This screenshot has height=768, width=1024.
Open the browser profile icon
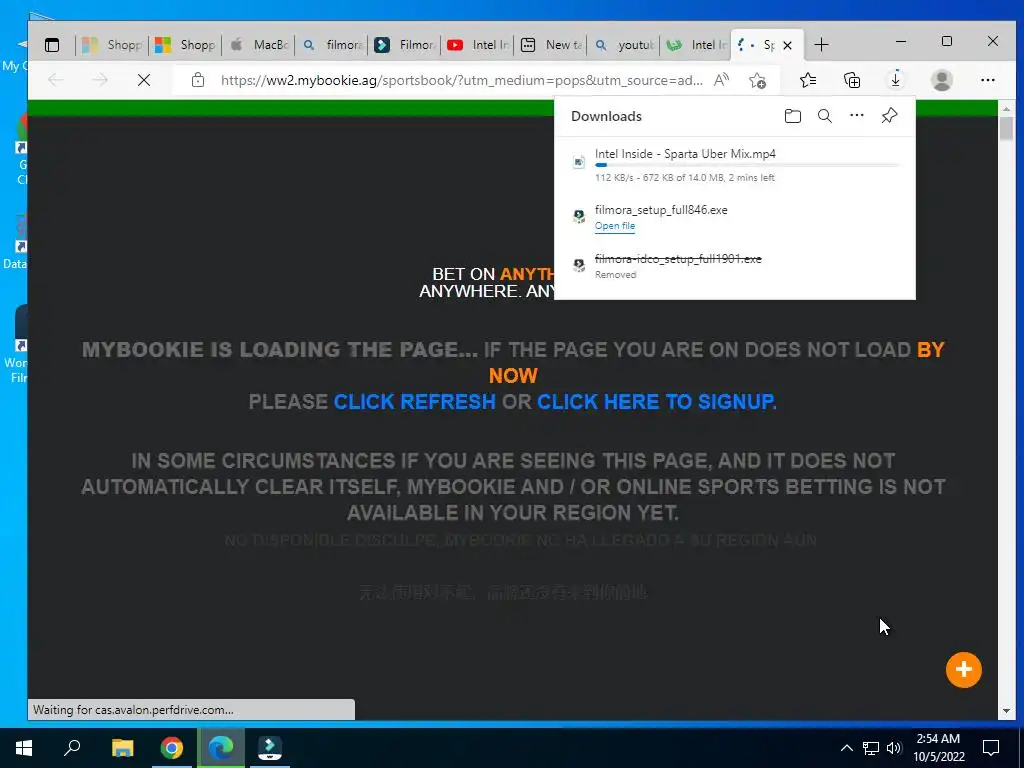tap(942, 80)
